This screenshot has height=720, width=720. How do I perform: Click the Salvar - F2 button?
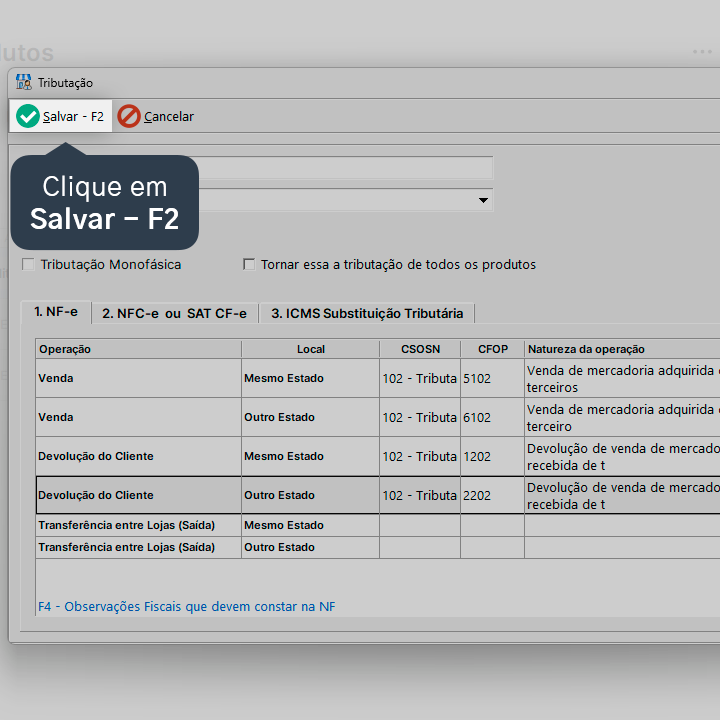tap(61, 116)
